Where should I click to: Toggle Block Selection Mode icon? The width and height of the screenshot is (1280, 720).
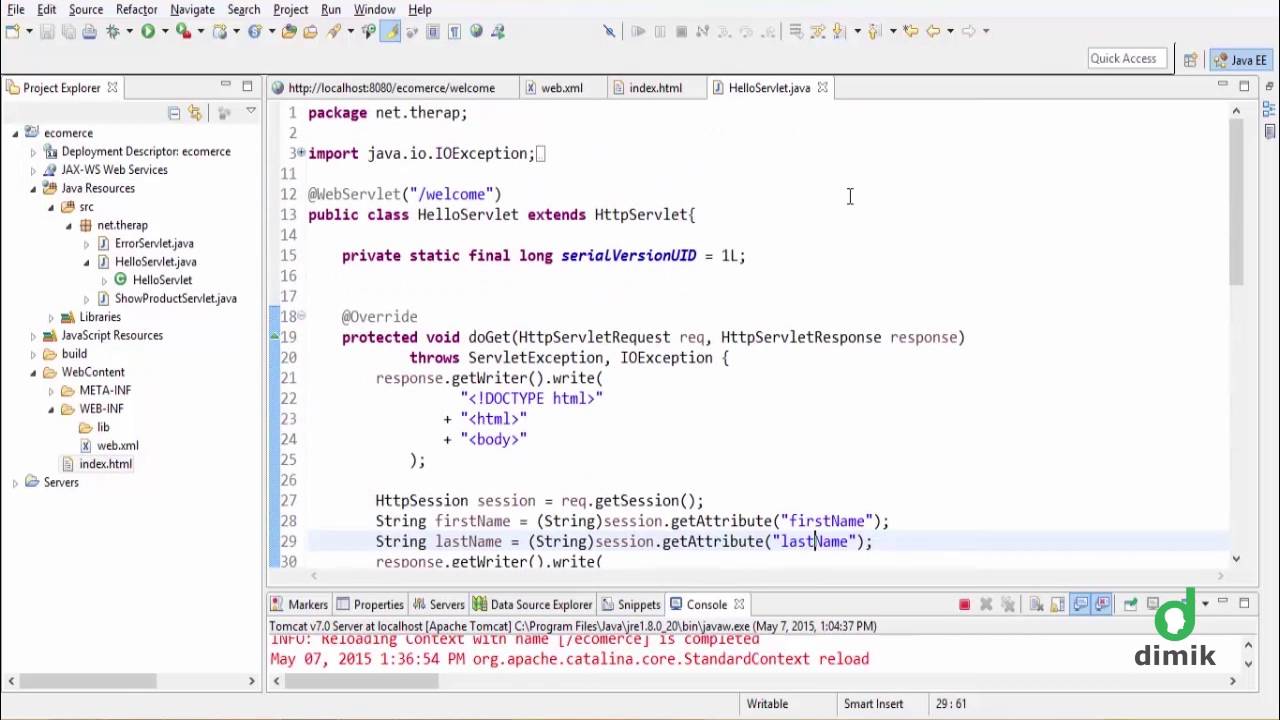pyautogui.click(x=433, y=31)
